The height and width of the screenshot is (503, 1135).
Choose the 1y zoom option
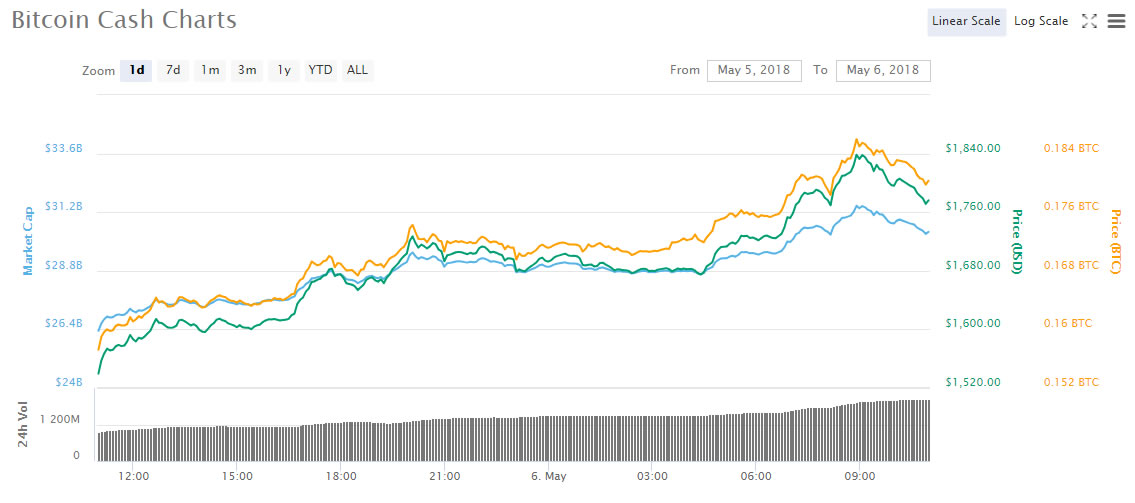(x=284, y=70)
